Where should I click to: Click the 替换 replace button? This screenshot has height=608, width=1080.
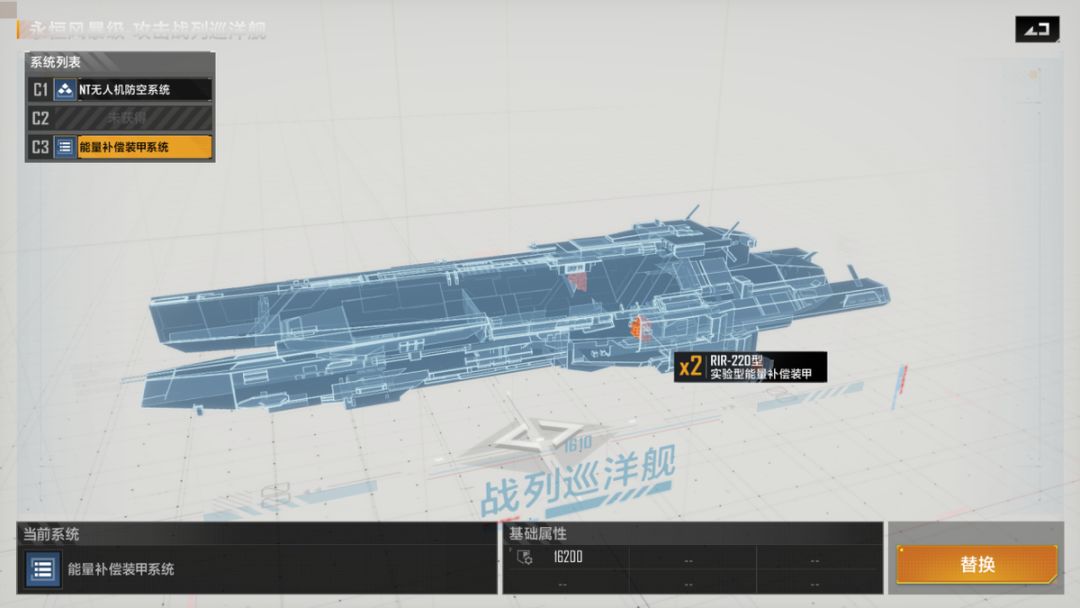point(977,565)
